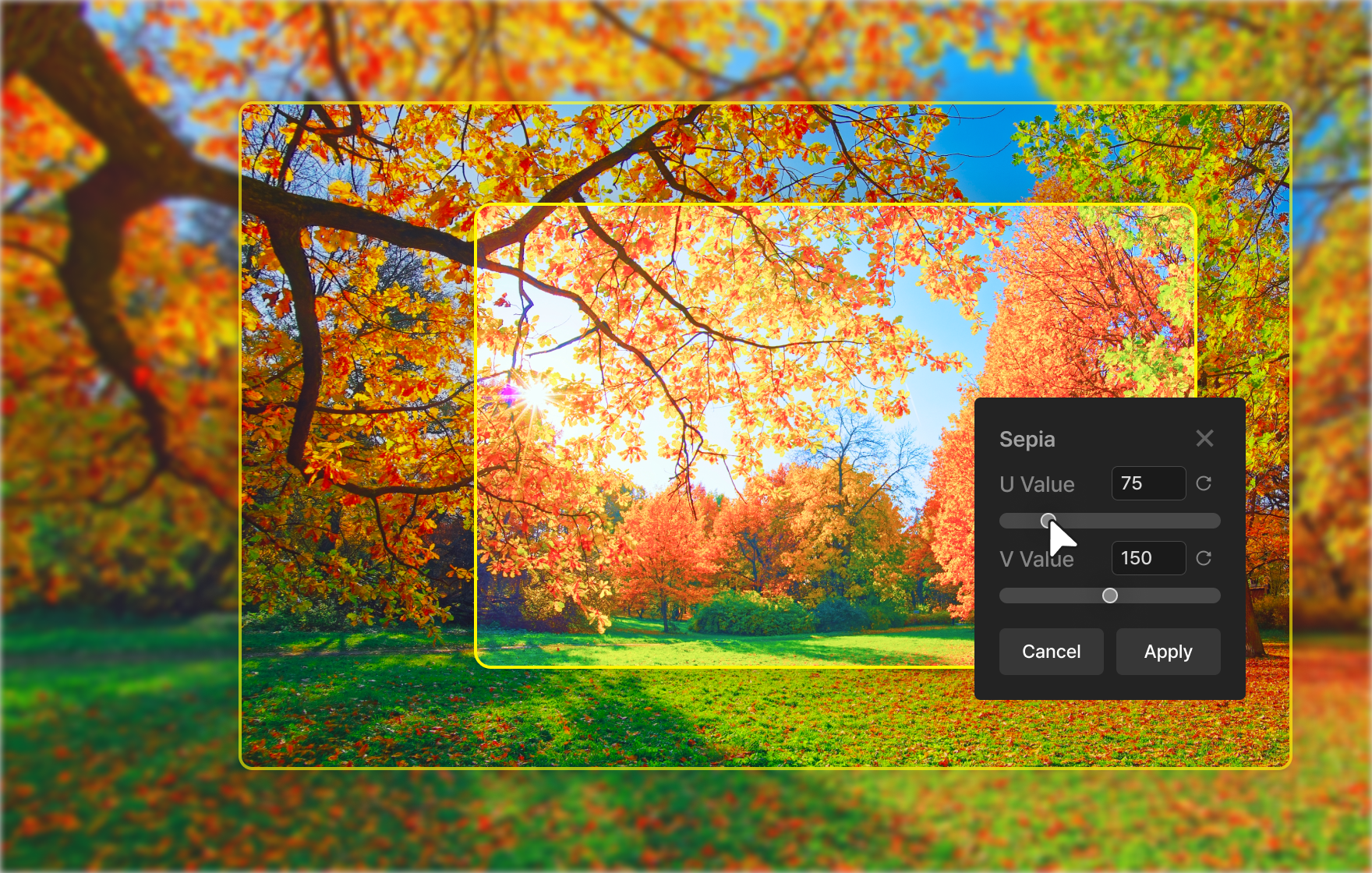Click the sun flare in the preview image
The width and height of the screenshot is (1372, 873).
536,394
